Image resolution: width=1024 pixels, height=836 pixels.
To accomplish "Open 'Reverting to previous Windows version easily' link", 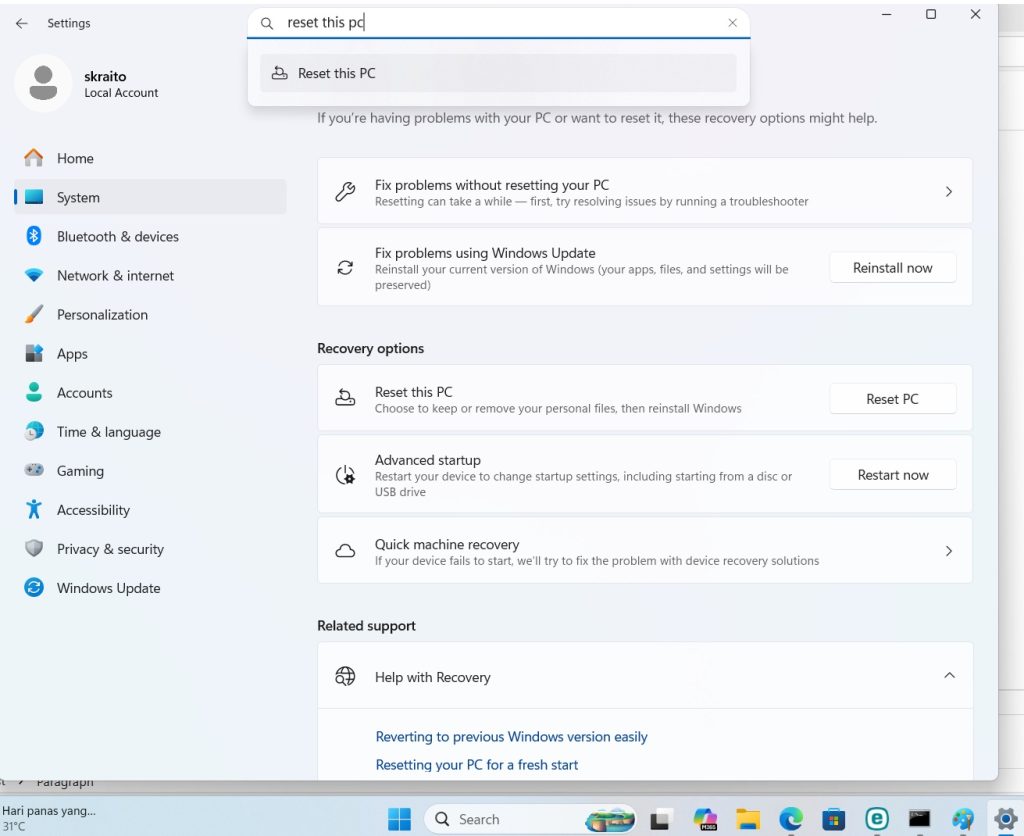I will tap(511, 737).
